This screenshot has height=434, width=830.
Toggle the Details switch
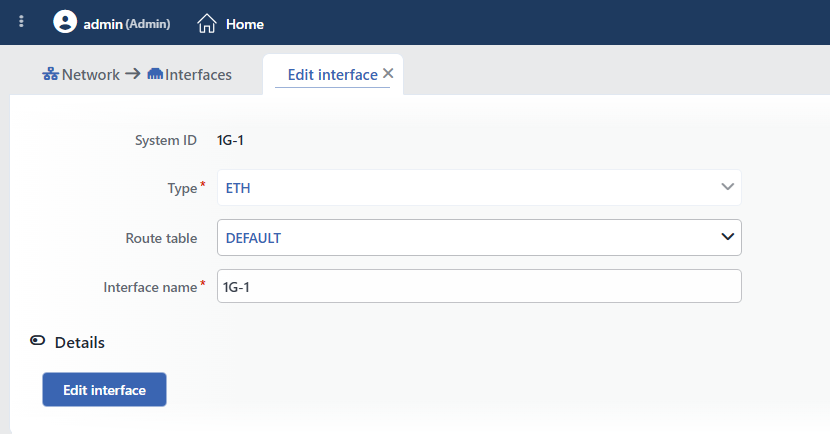tap(38, 340)
